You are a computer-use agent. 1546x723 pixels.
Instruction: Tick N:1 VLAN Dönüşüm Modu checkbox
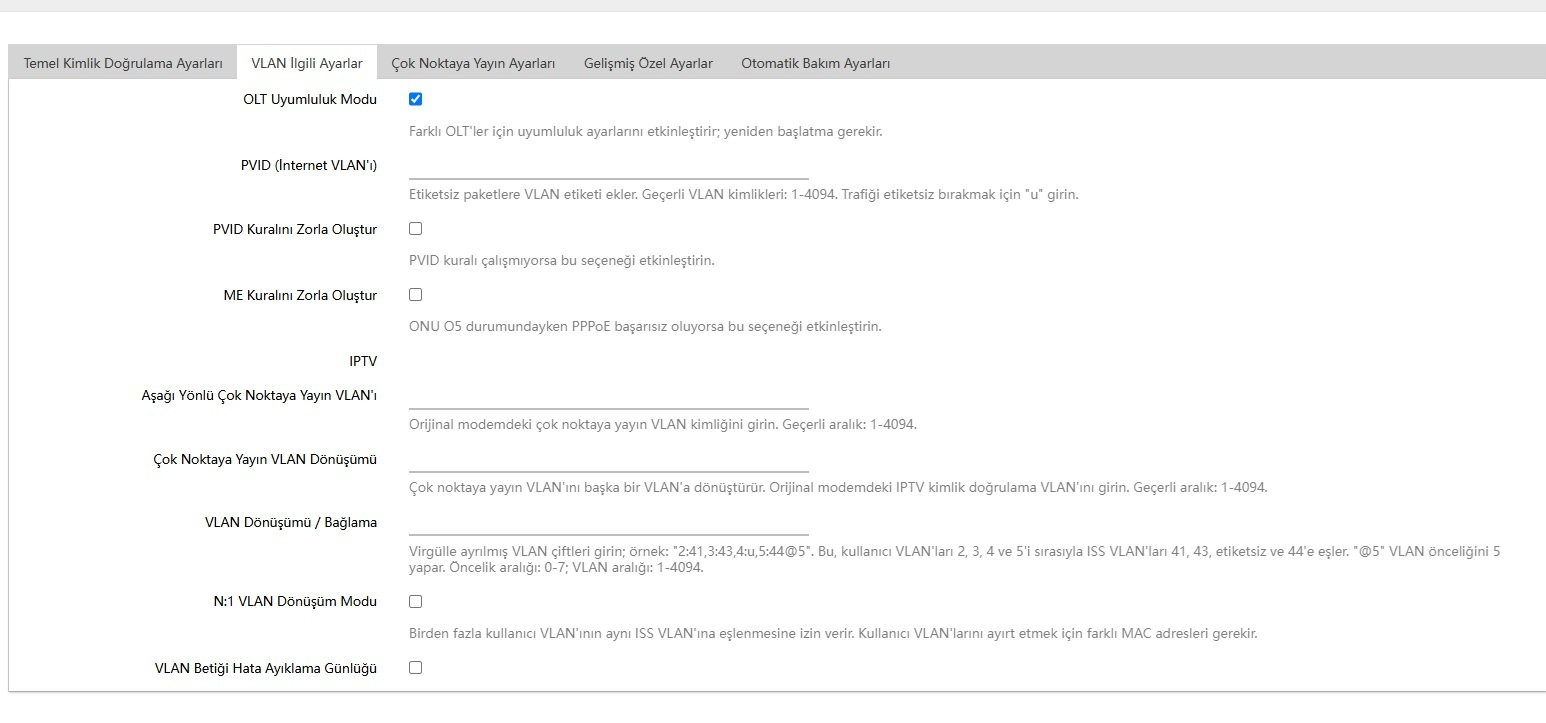[416, 601]
